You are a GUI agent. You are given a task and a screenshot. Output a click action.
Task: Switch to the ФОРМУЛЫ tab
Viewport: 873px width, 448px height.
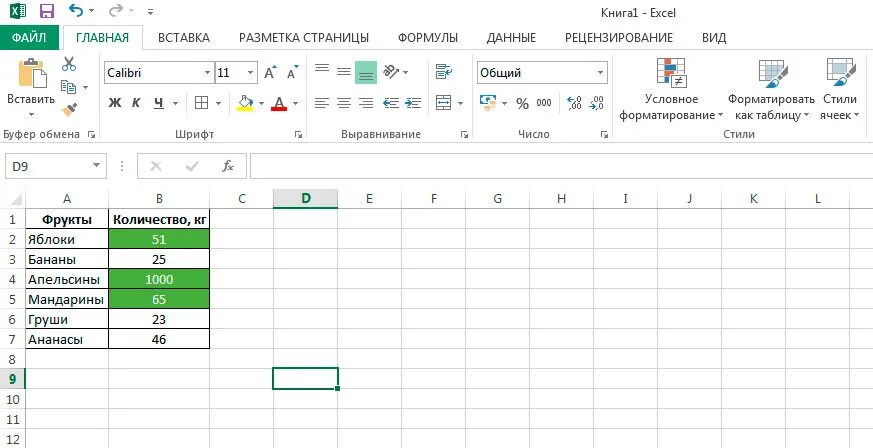[428, 38]
